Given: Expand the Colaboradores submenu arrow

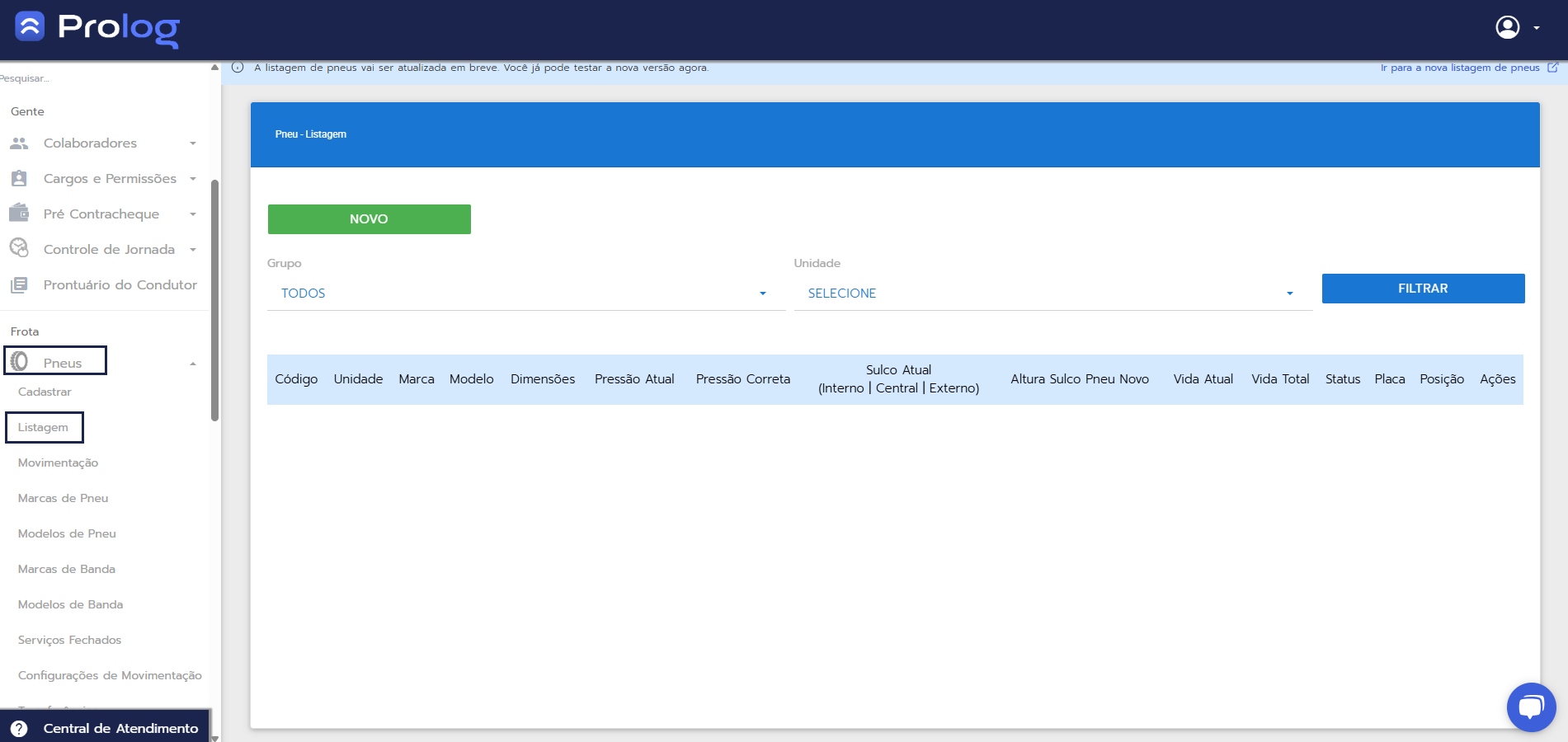Looking at the screenshot, I should [193, 143].
